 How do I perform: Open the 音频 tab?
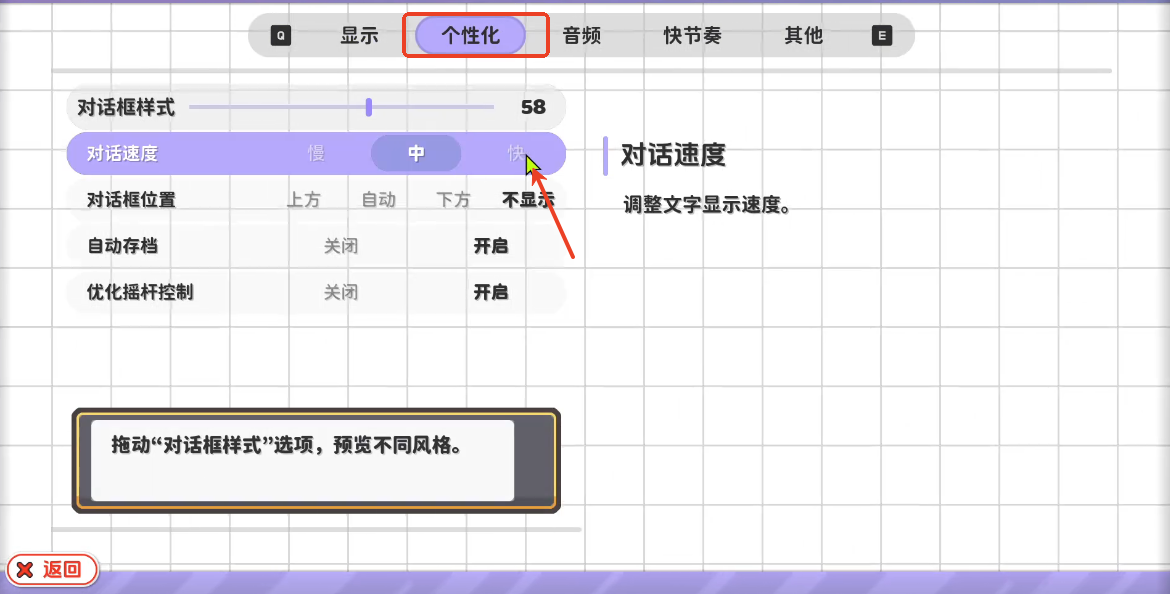tap(581, 35)
